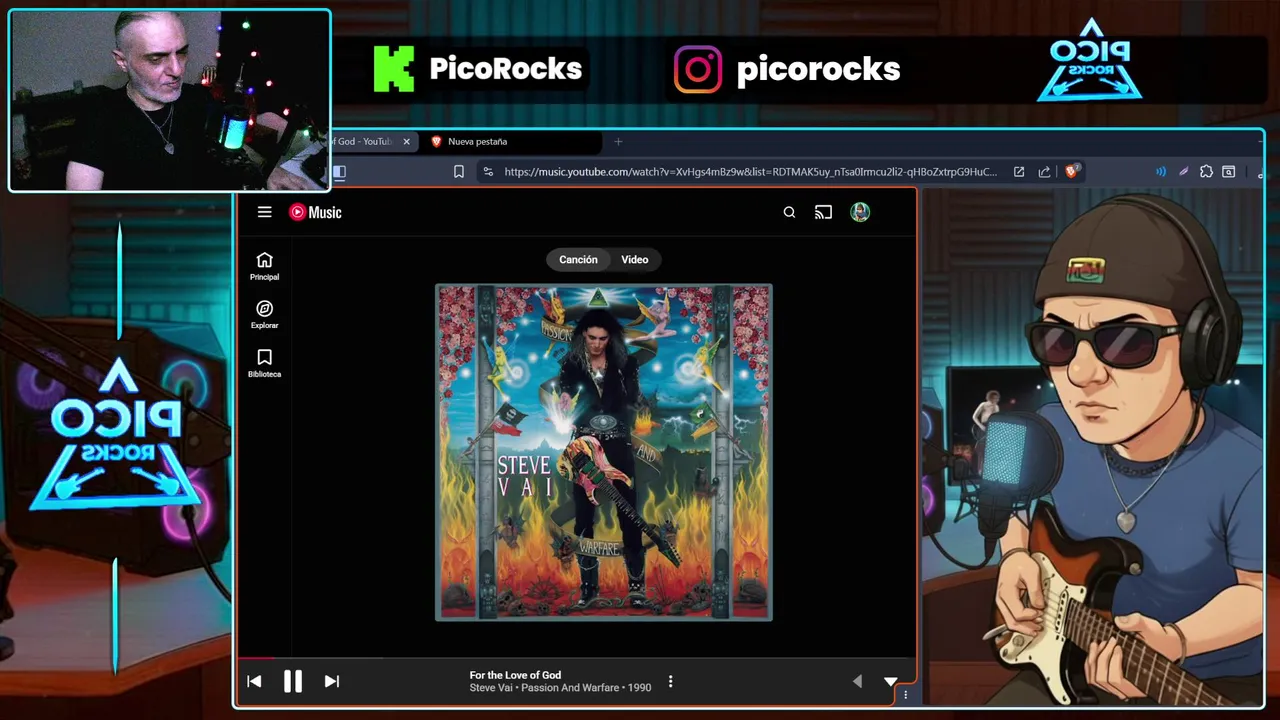The height and width of the screenshot is (720, 1280).
Task: Open the purple feather extension icon
Action: (x=1183, y=172)
